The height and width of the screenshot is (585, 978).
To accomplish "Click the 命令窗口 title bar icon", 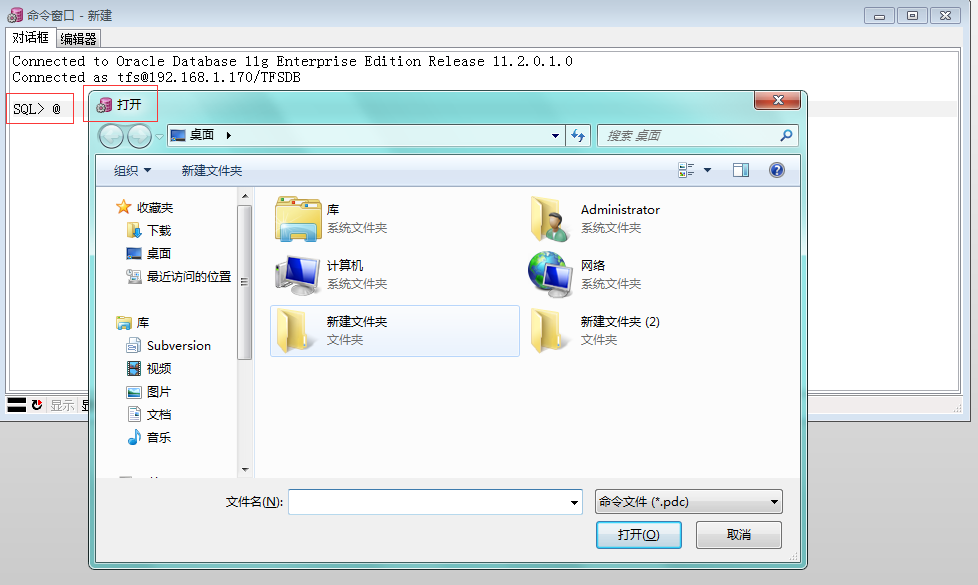I will point(15,15).
